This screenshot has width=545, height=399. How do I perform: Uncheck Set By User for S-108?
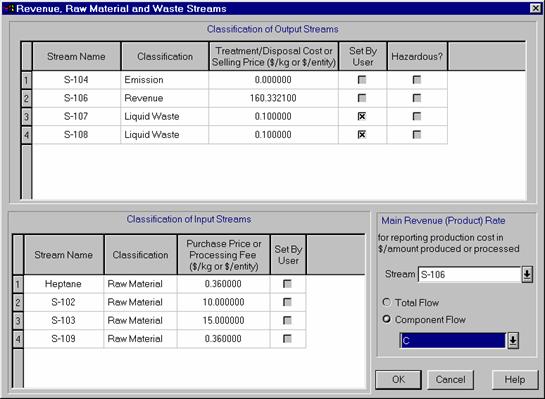(x=362, y=135)
